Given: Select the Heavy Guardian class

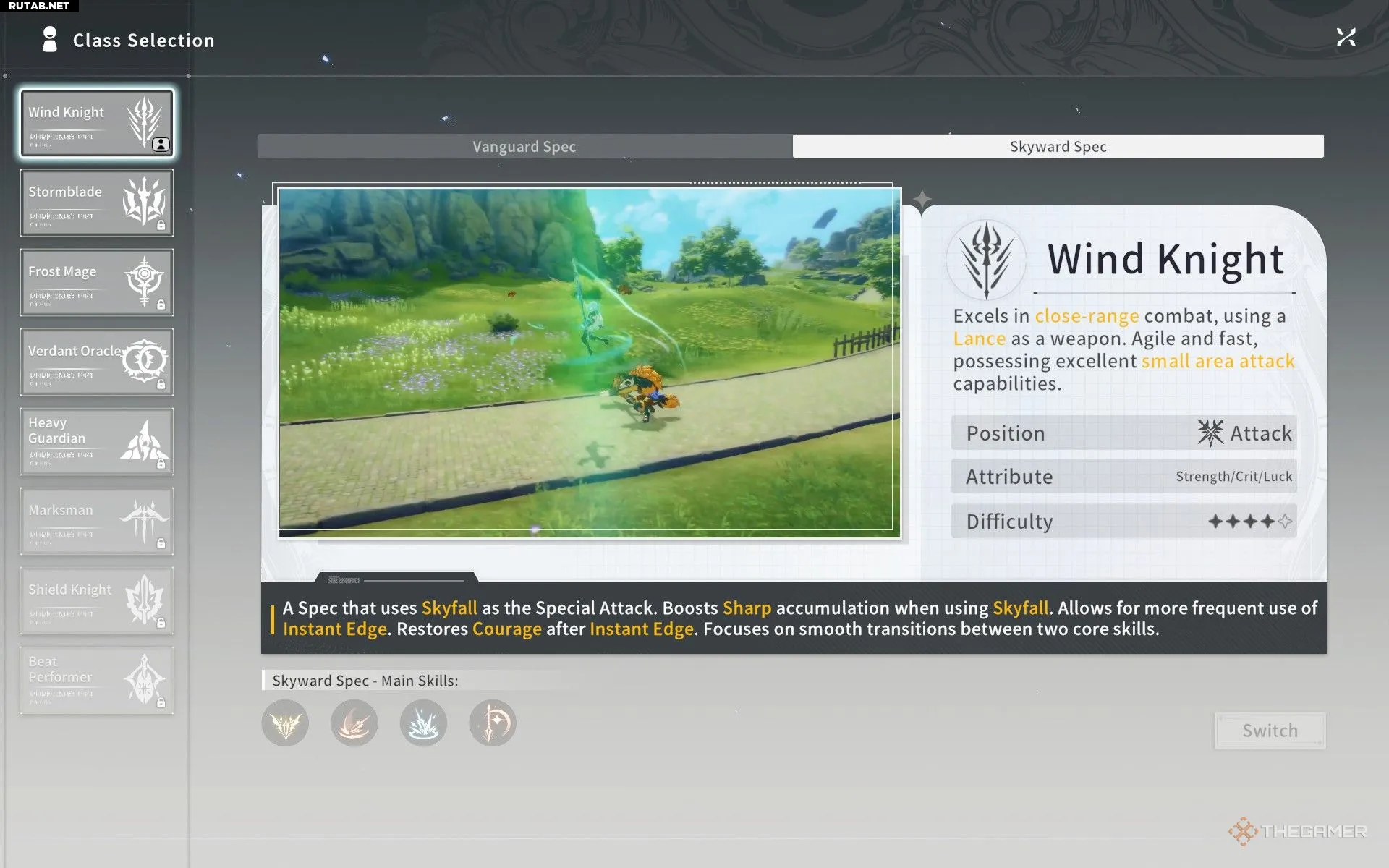Looking at the screenshot, I should coord(97,441).
